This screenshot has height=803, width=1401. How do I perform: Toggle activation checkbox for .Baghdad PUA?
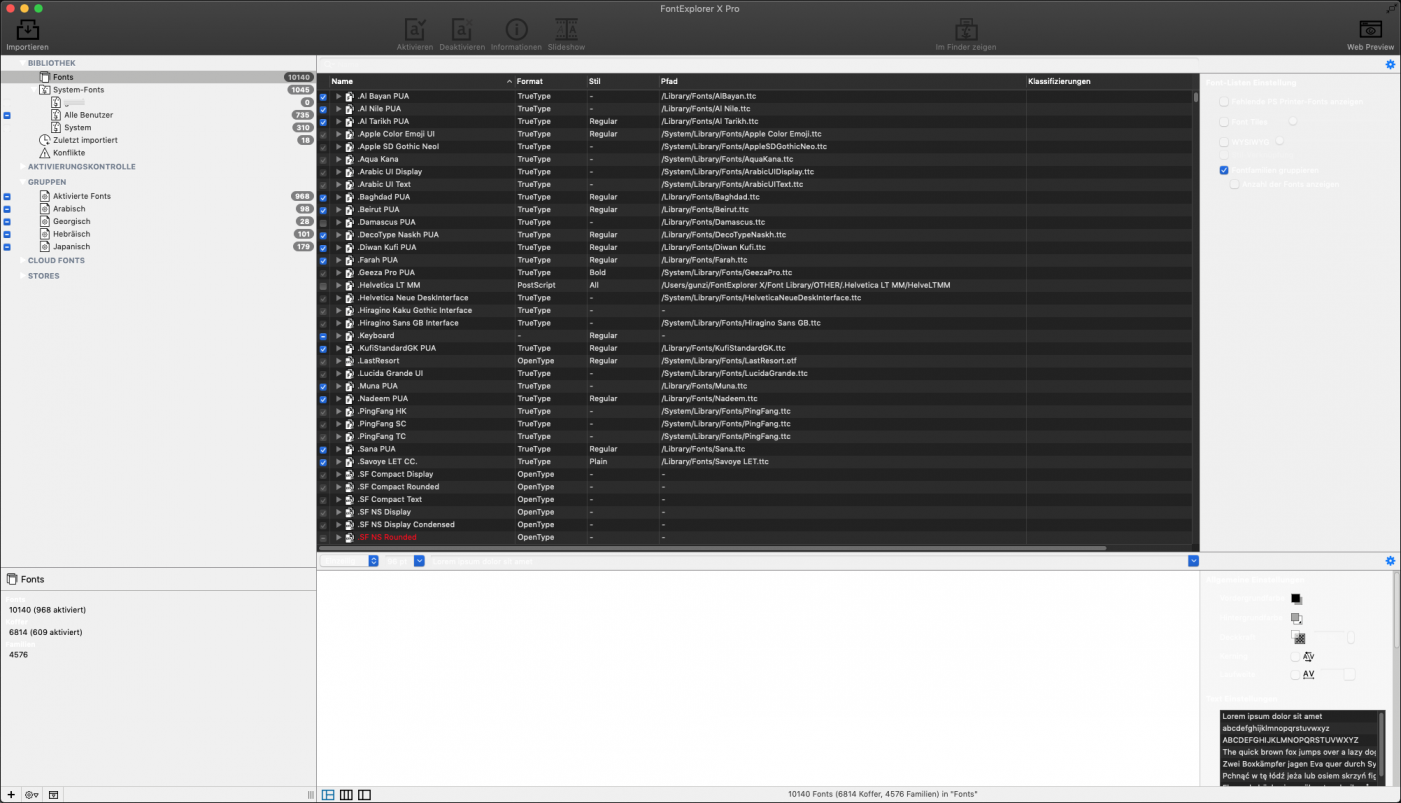(x=323, y=197)
